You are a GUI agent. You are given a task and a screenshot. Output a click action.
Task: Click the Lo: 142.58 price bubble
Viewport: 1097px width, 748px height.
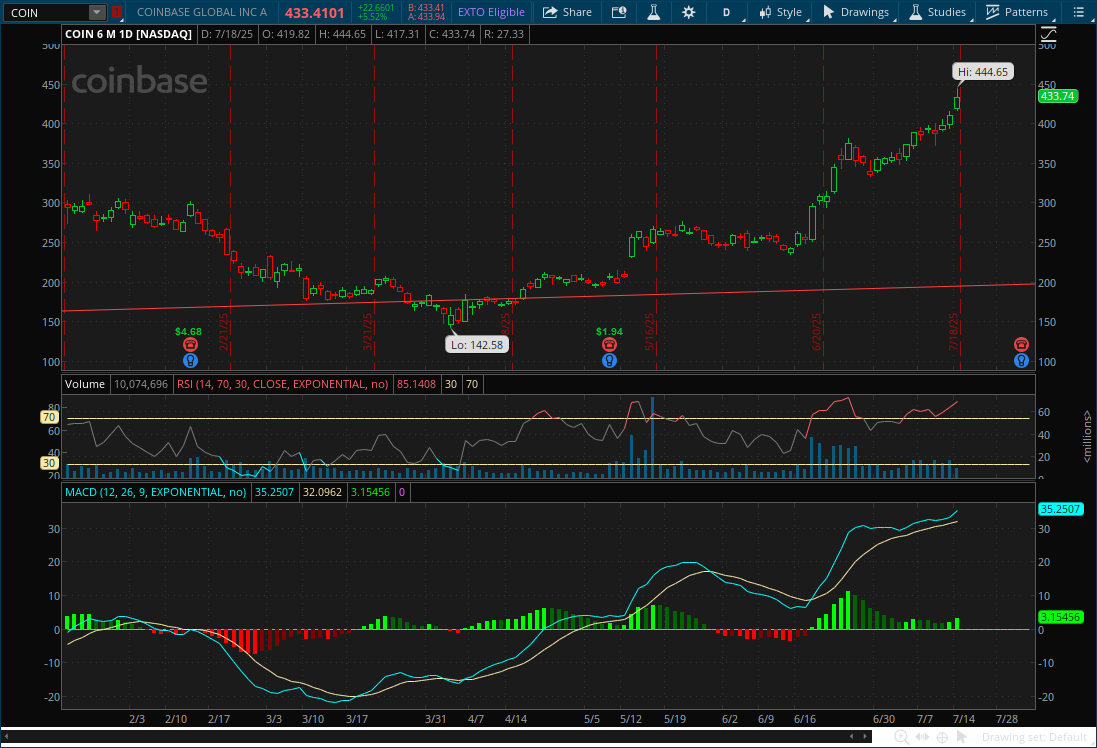coord(476,344)
